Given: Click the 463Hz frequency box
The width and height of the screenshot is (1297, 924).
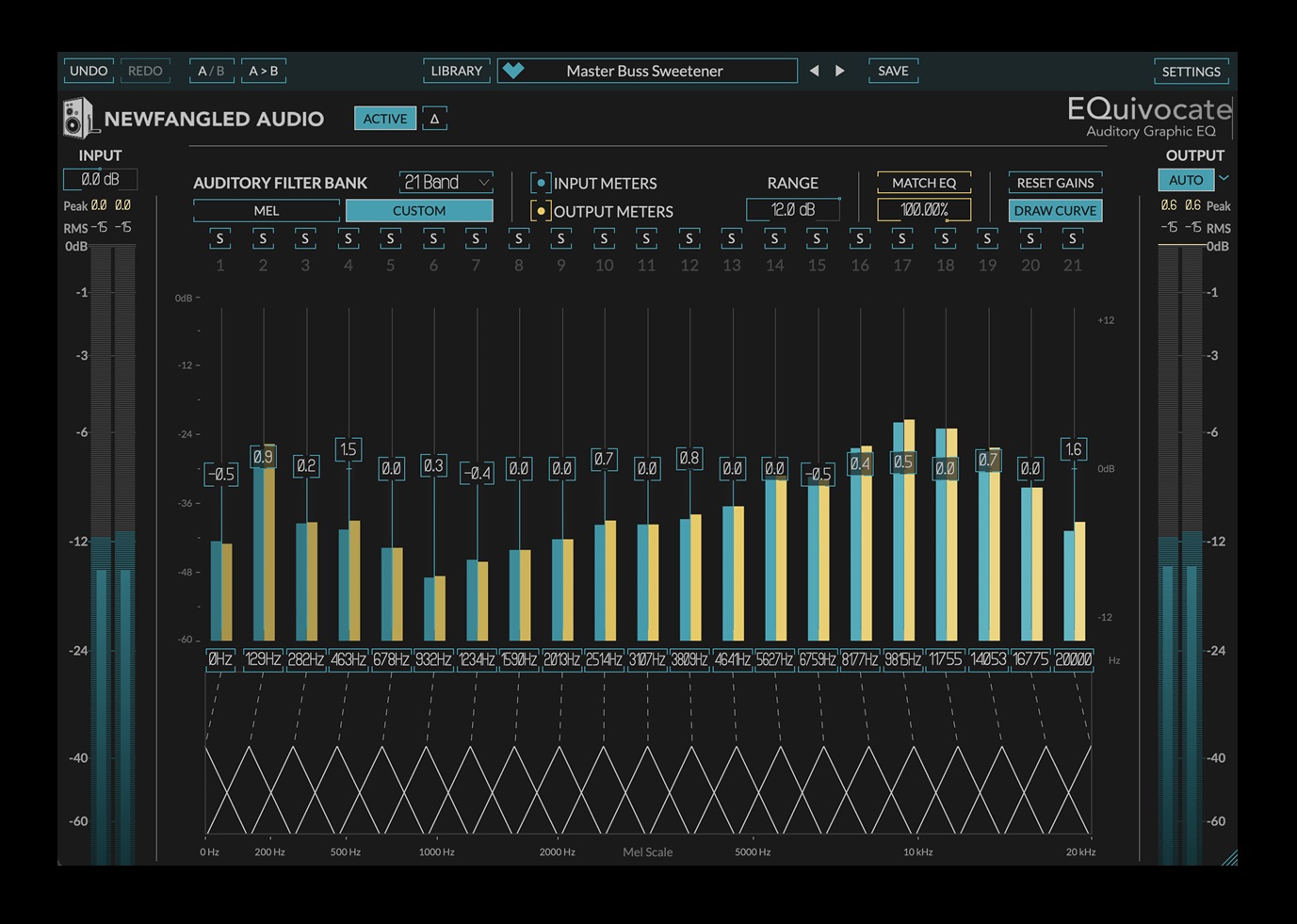Looking at the screenshot, I should (349, 660).
